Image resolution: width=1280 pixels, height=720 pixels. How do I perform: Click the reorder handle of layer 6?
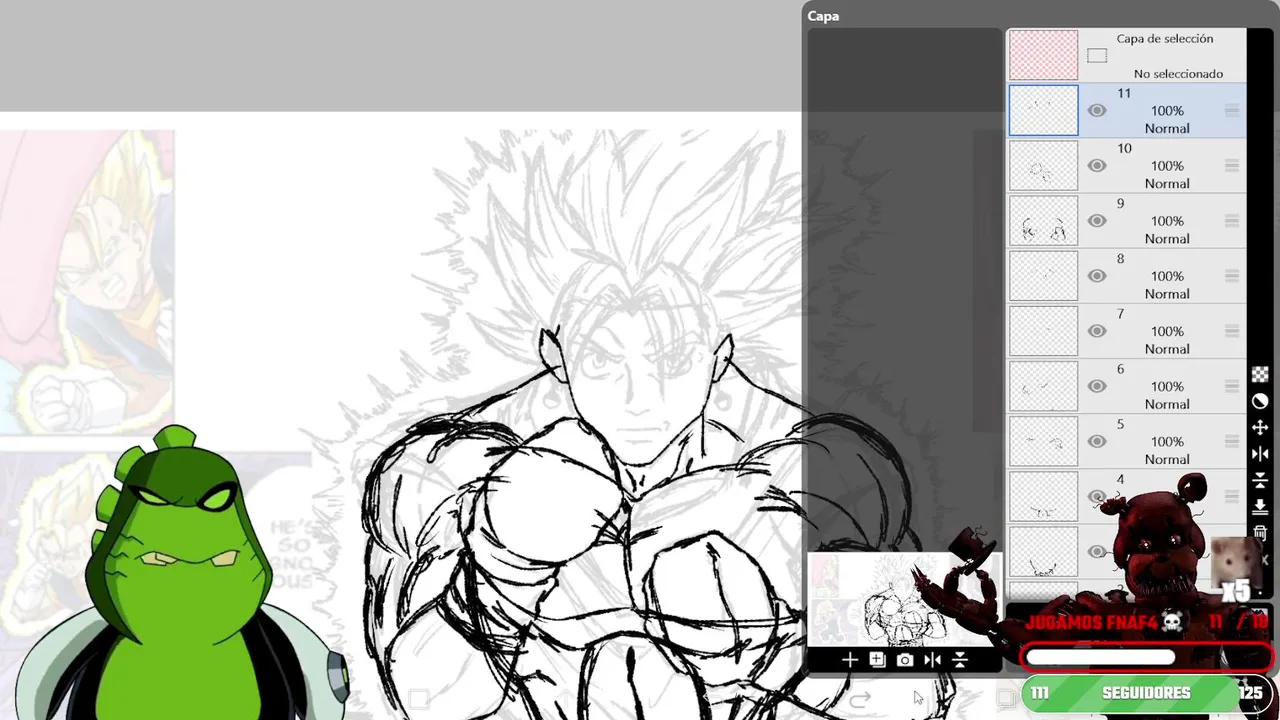[x=1232, y=386]
